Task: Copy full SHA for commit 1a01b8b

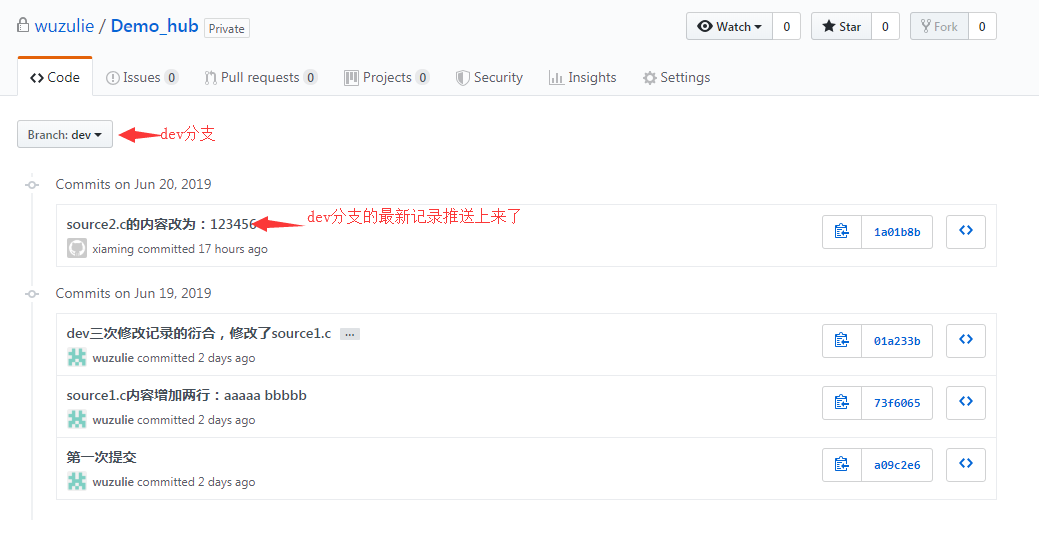Action: pyautogui.click(x=842, y=232)
